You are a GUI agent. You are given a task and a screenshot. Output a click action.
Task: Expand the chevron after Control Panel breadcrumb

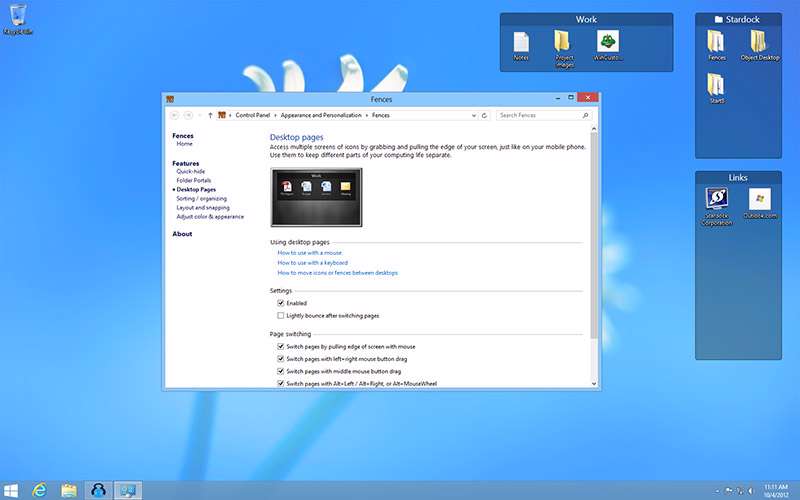275,115
